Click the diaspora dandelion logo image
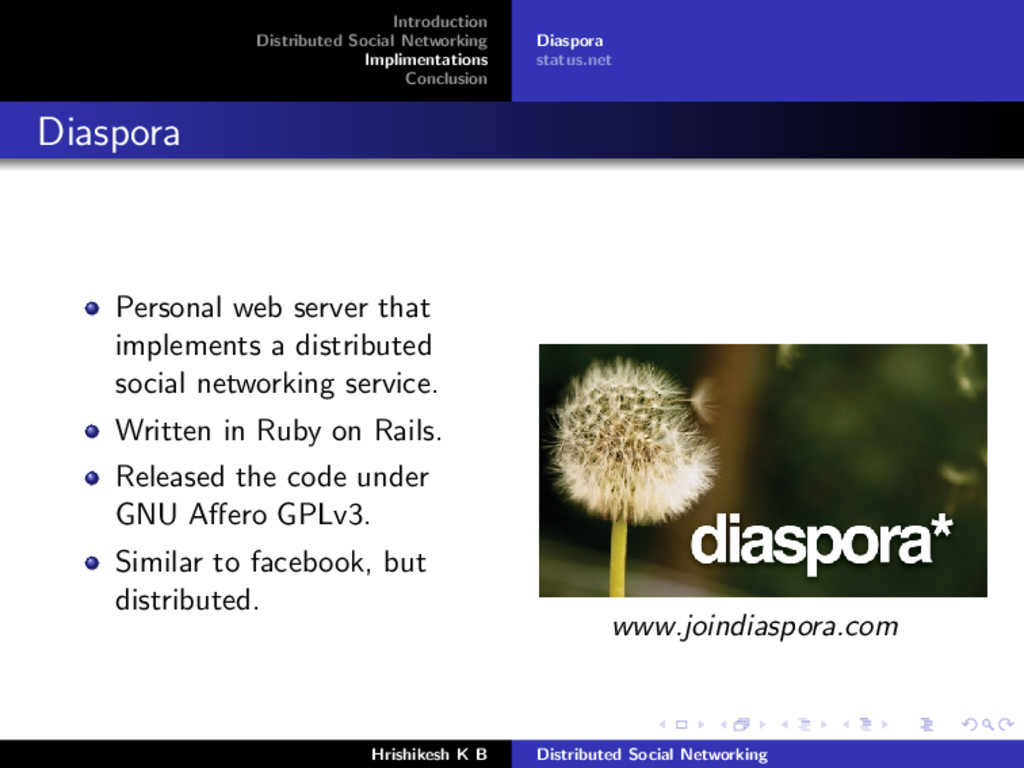 [763, 470]
